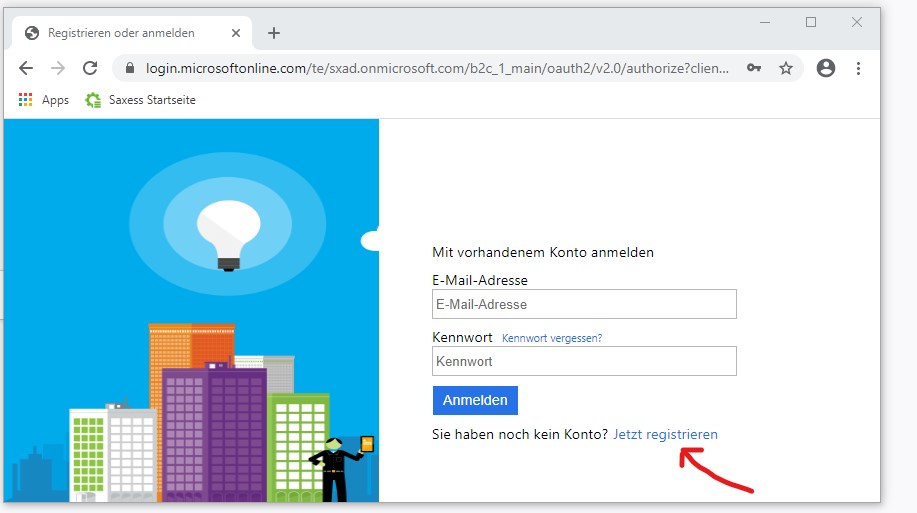Click Kennwort vergessen? link

tap(552, 338)
